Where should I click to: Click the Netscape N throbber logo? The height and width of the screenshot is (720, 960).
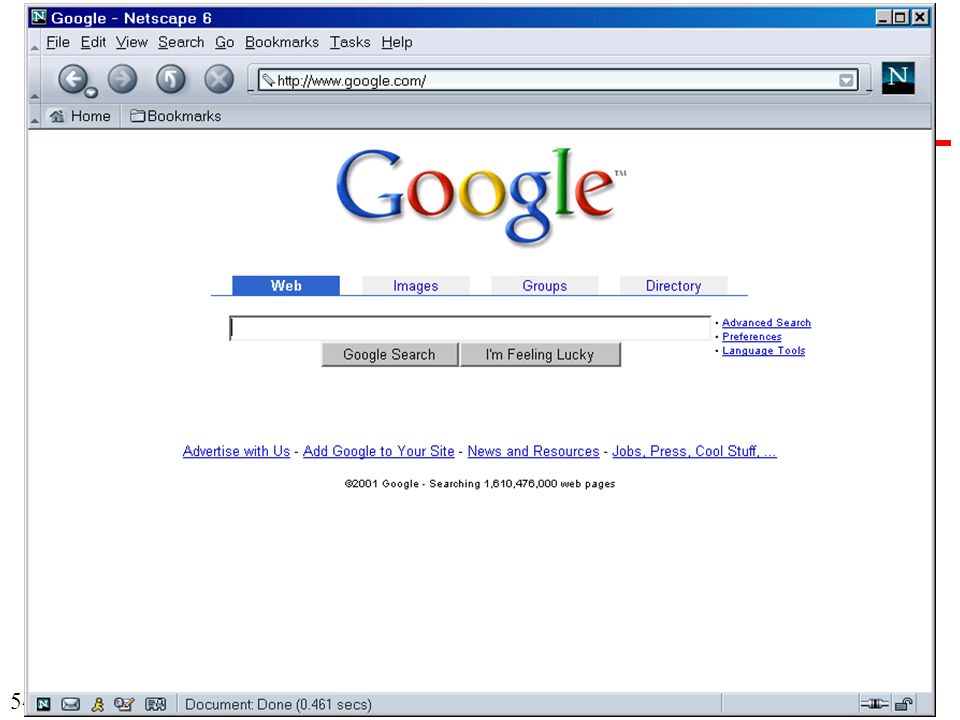tap(898, 78)
